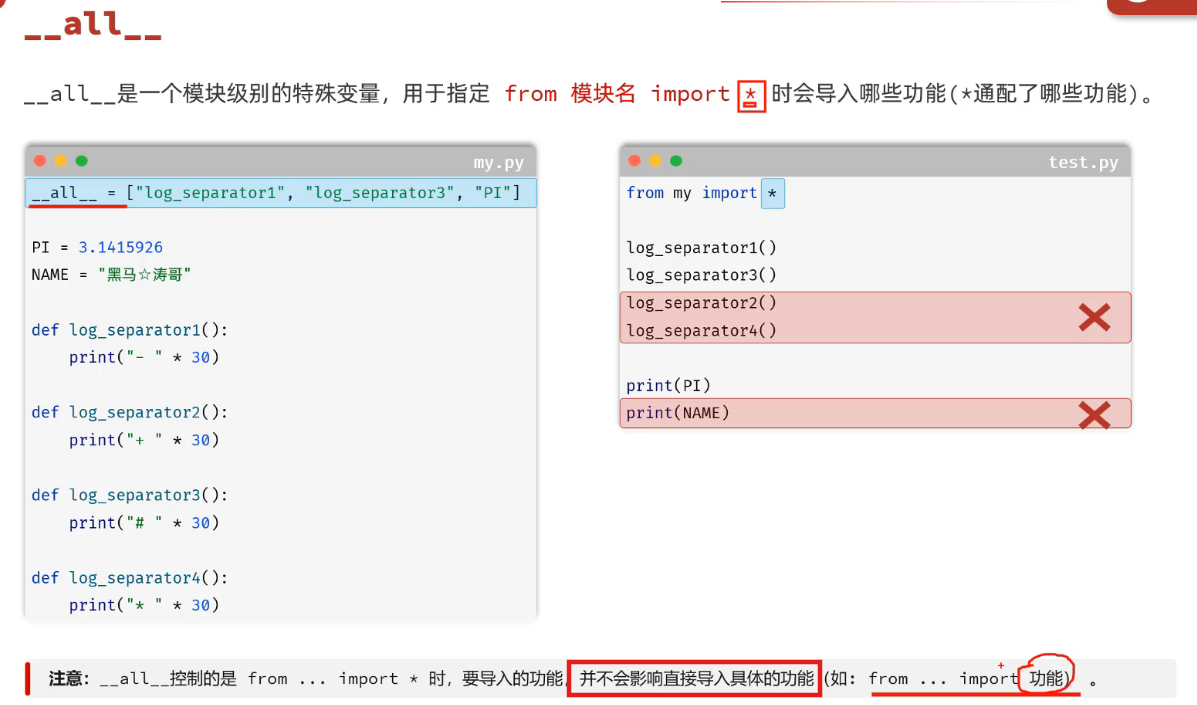
Task: Click the "并不会影响直接导入具体的功能" phrase
Action: coord(696,678)
